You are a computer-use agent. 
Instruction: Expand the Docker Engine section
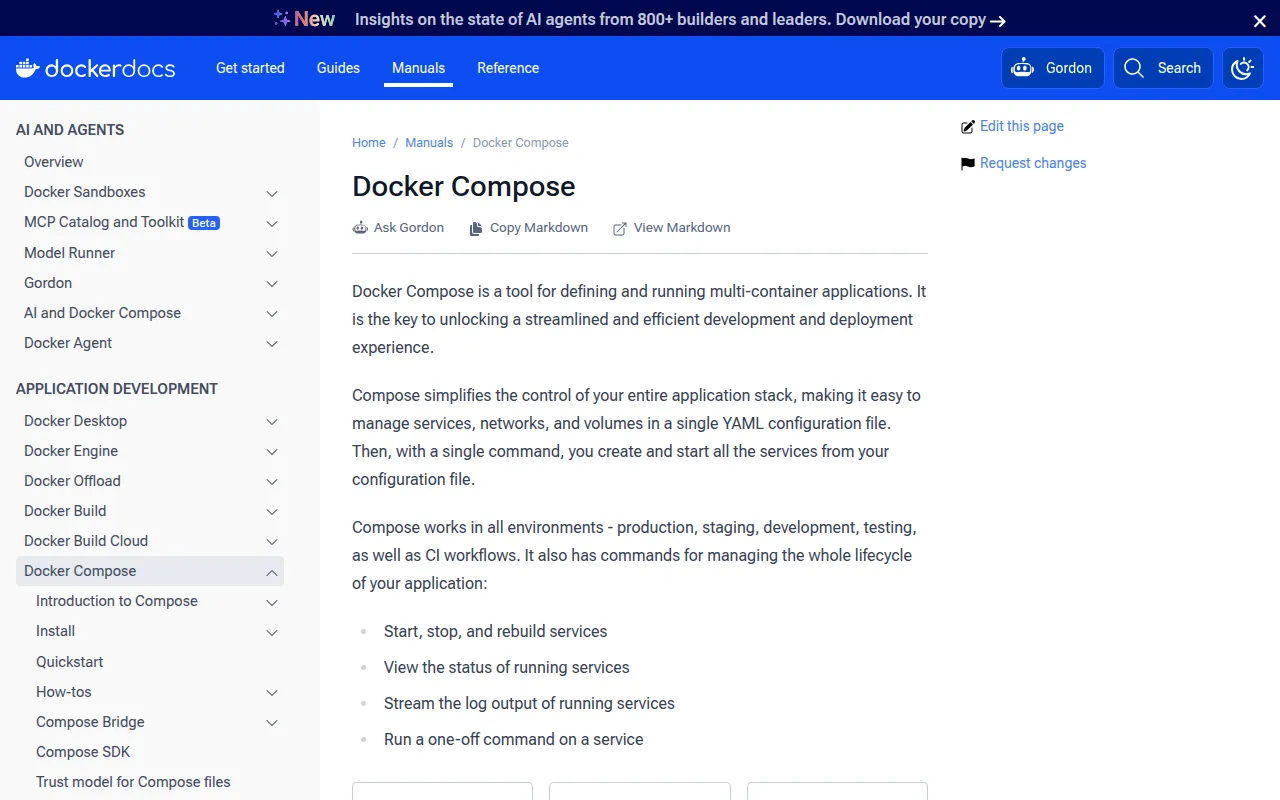tap(272, 452)
